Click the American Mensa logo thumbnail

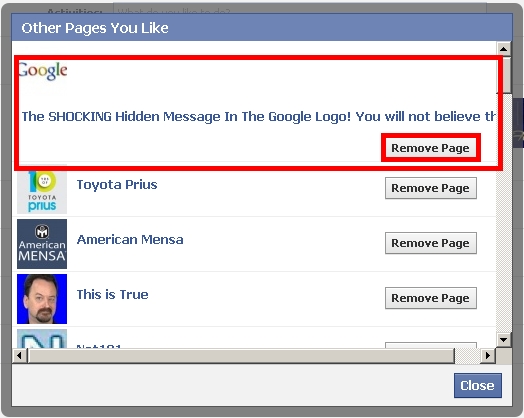(x=42, y=244)
